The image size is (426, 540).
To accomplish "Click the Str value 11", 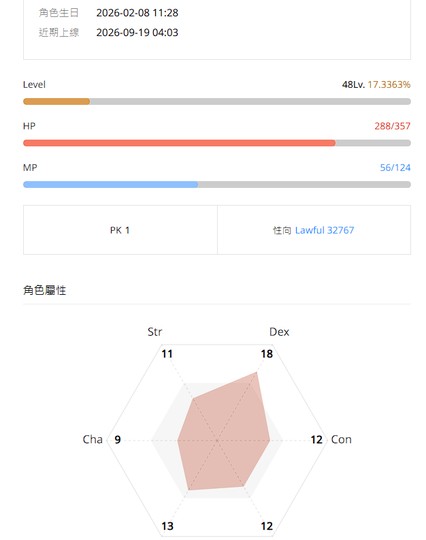I will (x=167, y=354).
